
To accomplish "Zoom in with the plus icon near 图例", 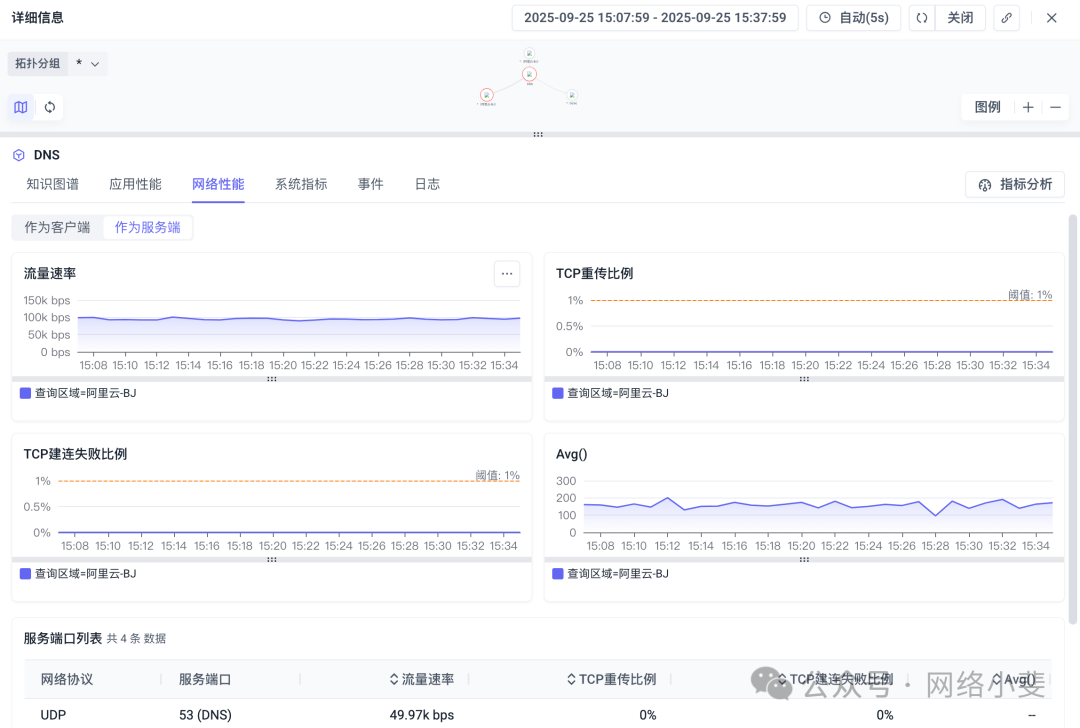I will (1027, 107).
